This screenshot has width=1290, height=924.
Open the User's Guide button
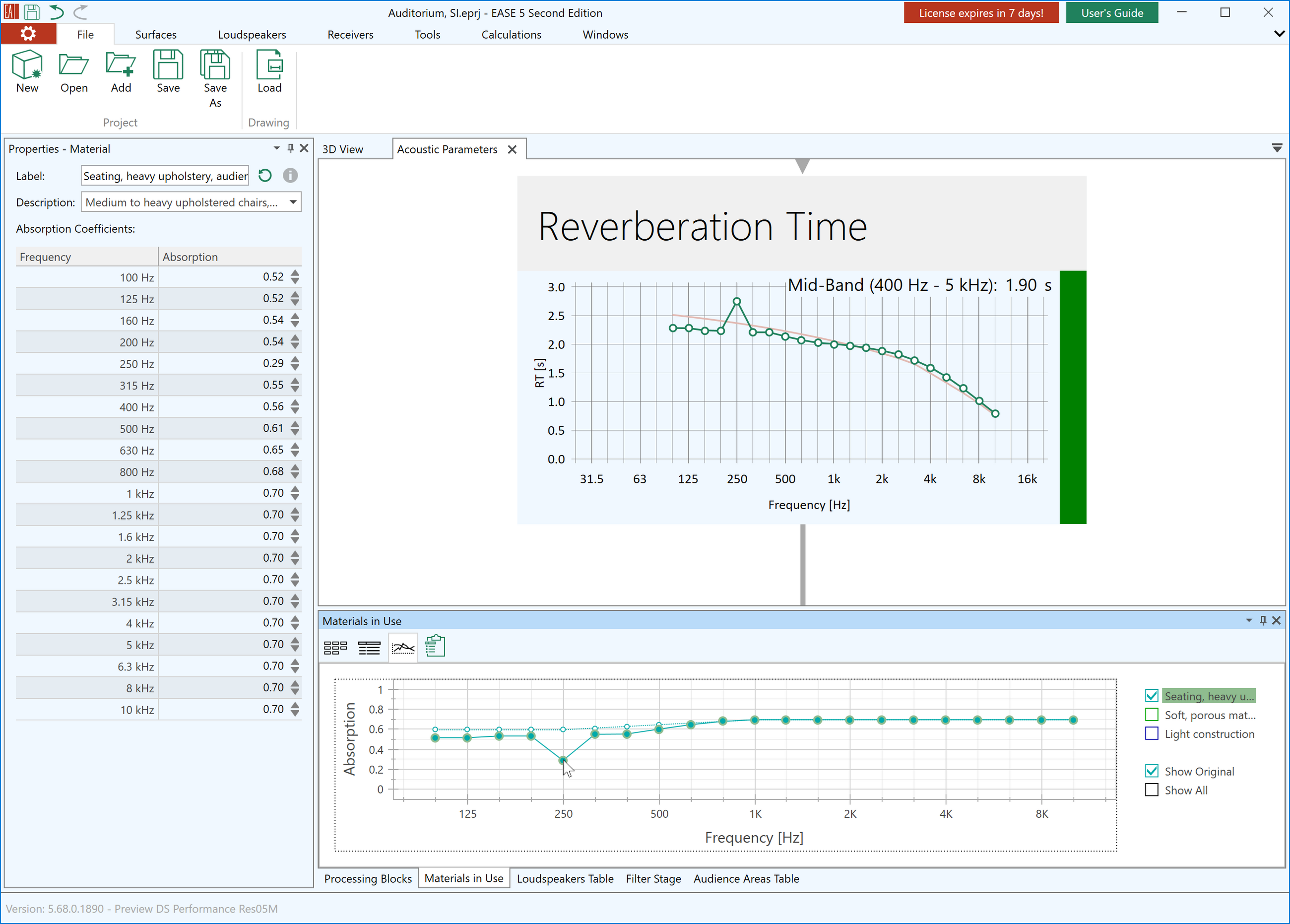pos(1111,12)
